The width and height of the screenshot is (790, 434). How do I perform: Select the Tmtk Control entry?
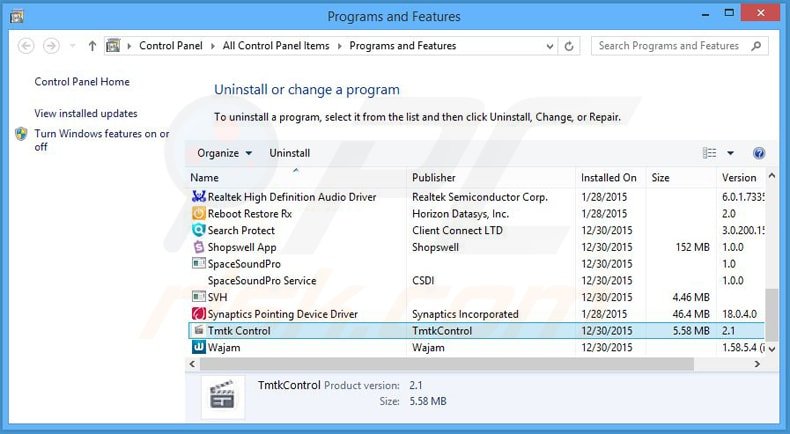(476, 330)
